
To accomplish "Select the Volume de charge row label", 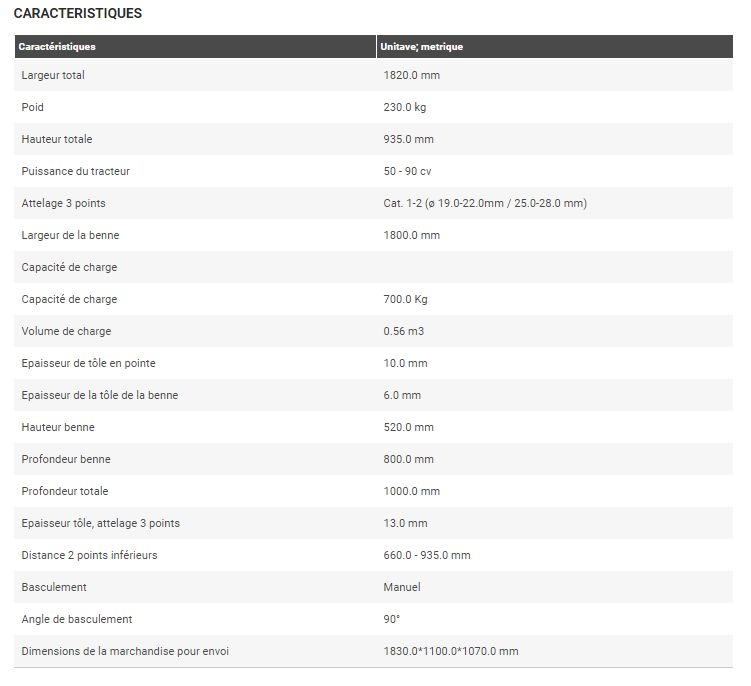I will point(66,331).
